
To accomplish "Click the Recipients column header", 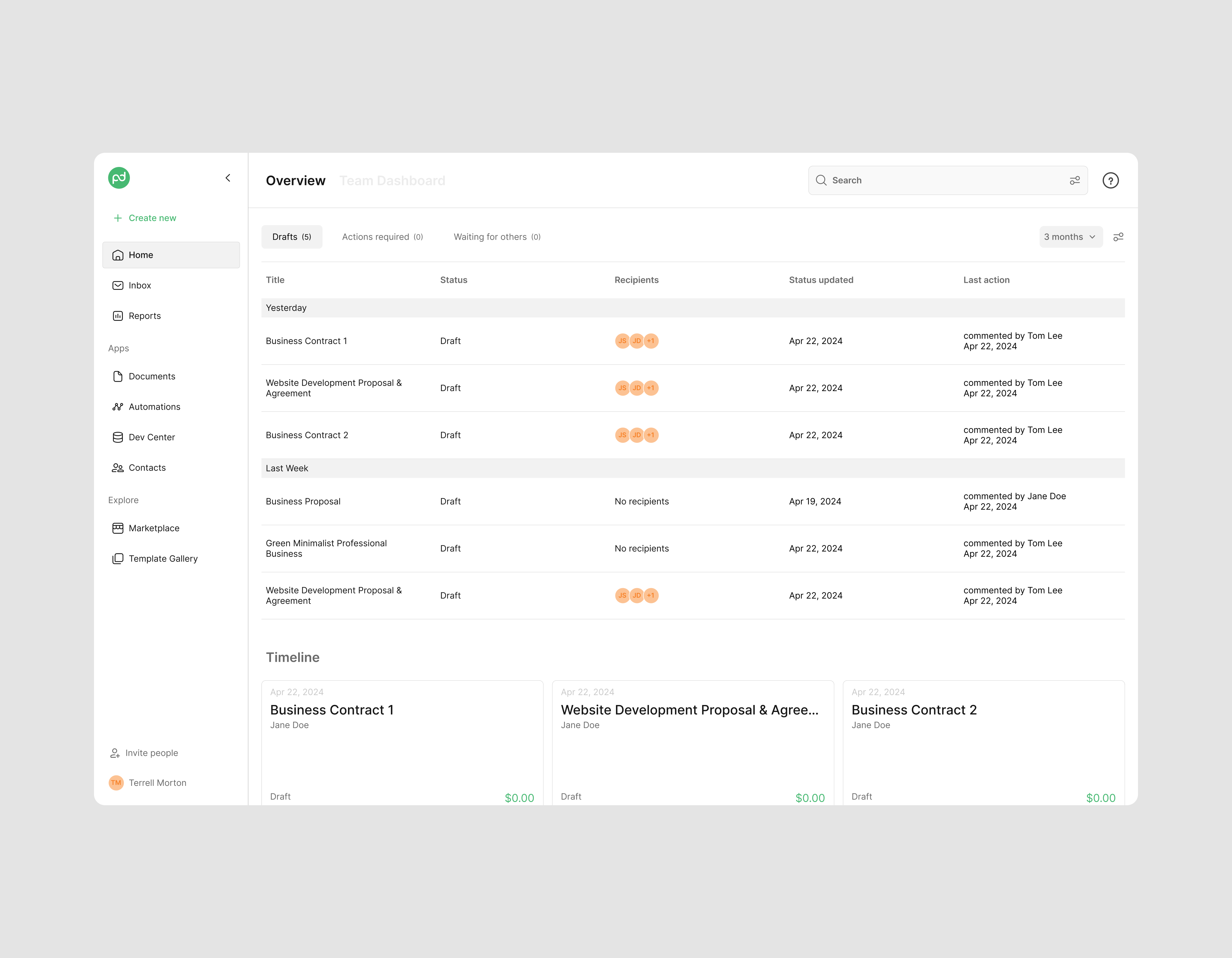I will pos(636,280).
